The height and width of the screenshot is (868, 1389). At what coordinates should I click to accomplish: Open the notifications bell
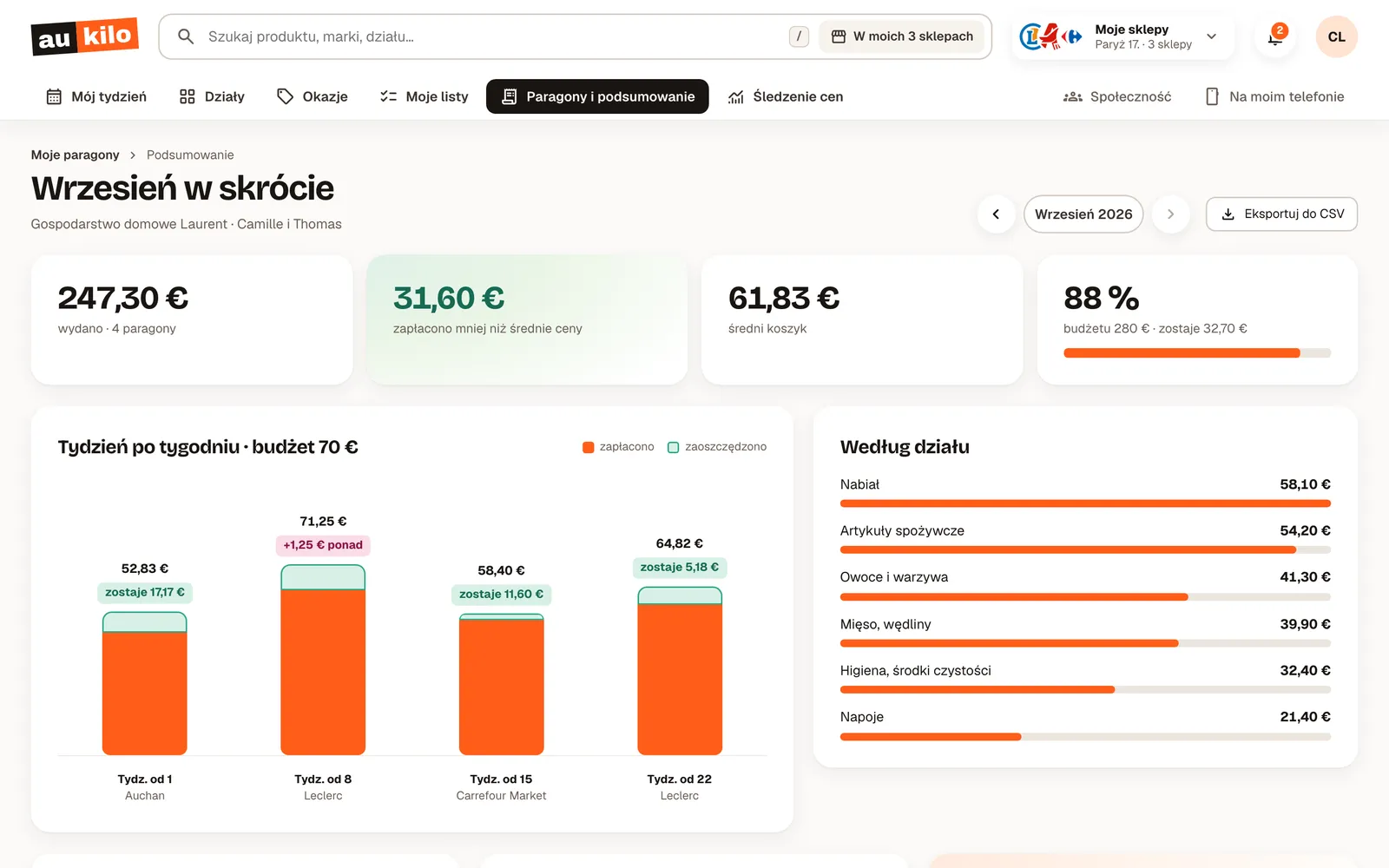tap(1275, 36)
